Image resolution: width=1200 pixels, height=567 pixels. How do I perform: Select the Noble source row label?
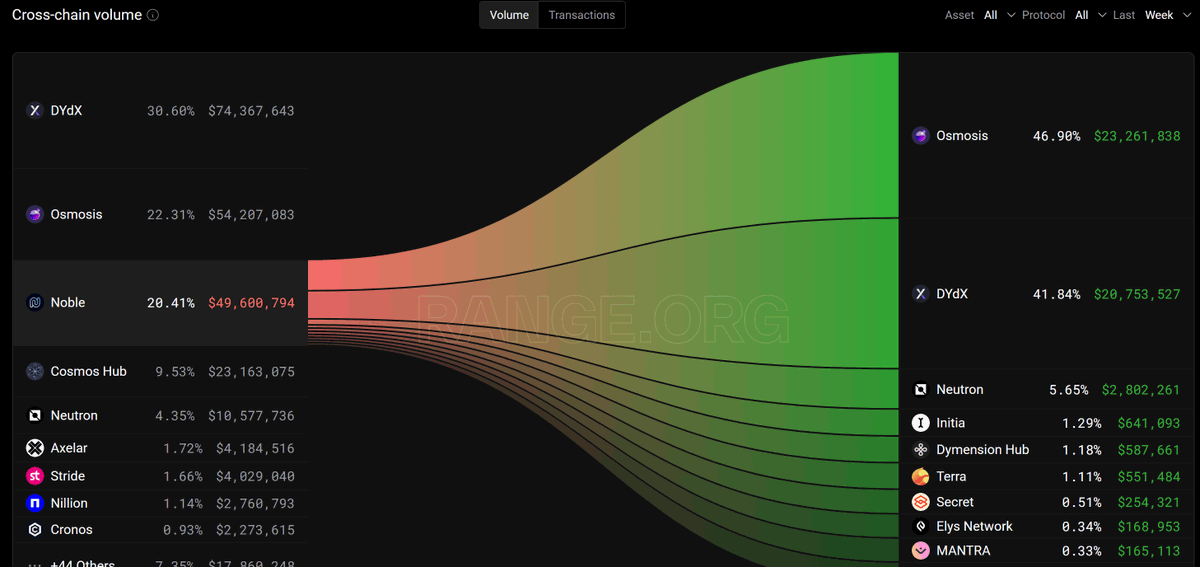(x=68, y=303)
